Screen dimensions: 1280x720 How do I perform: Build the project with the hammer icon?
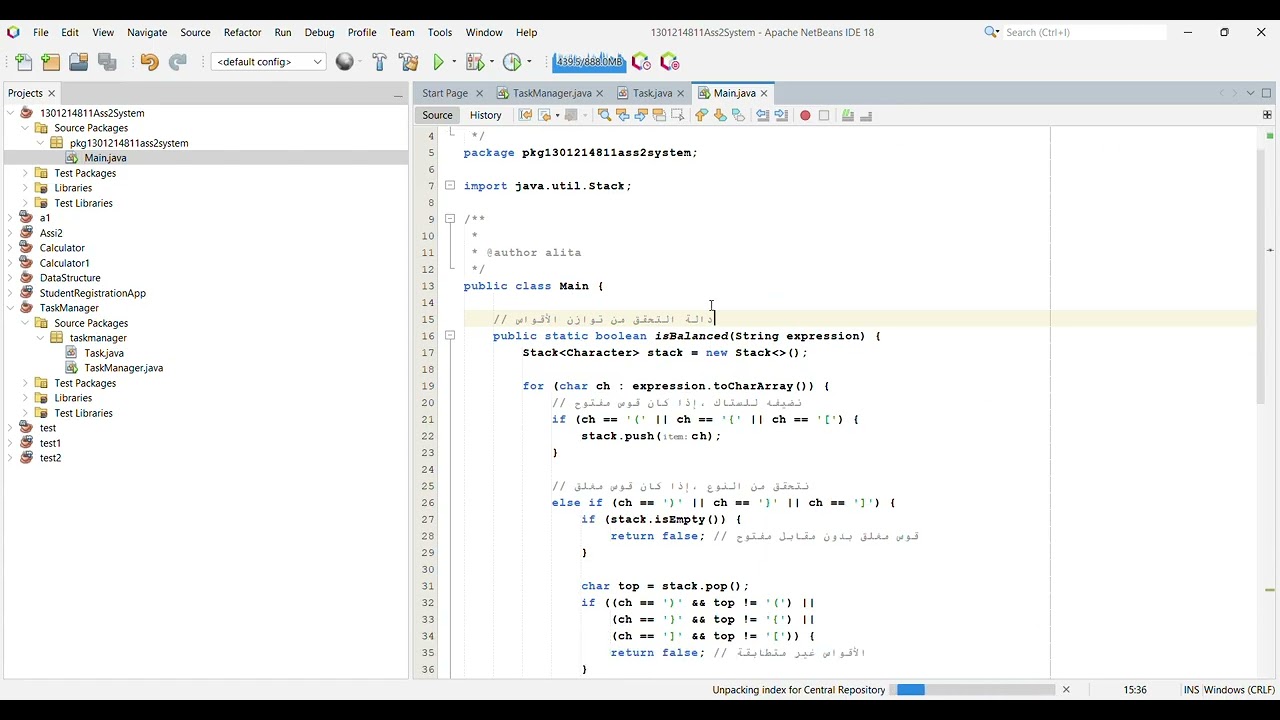pyautogui.click(x=379, y=62)
